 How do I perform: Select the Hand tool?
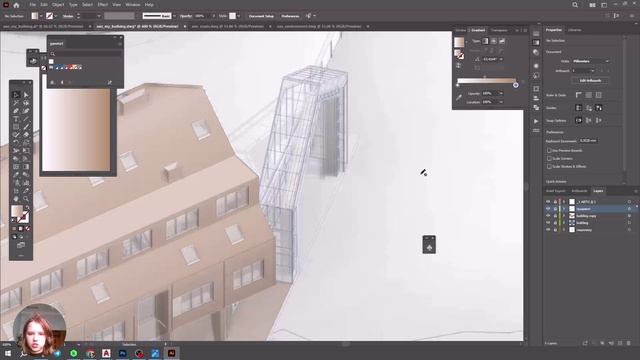pyautogui.click(x=16, y=199)
